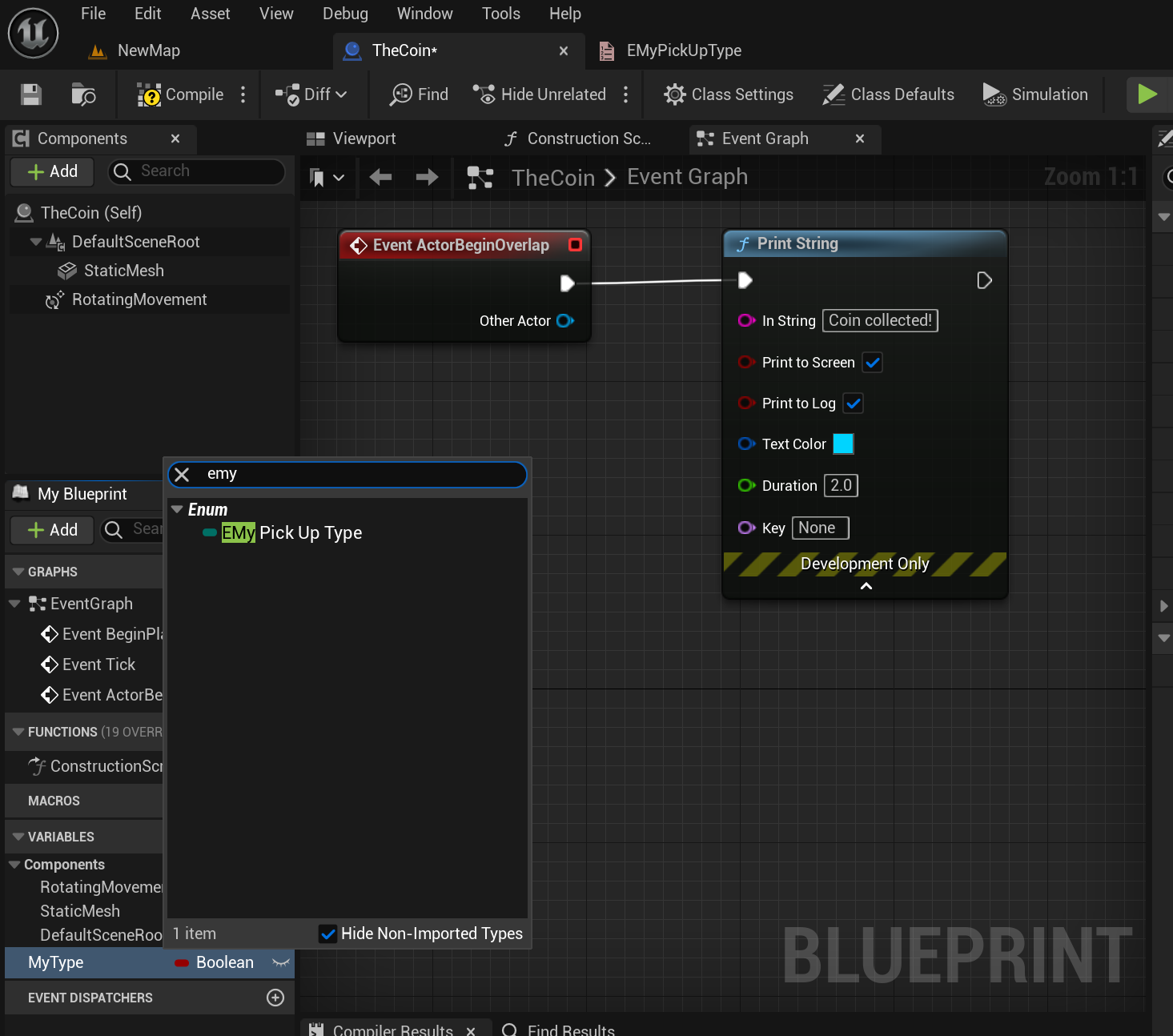Open MyType Boolean type dropdown
The width and height of the screenshot is (1173, 1036).
coord(215,962)
